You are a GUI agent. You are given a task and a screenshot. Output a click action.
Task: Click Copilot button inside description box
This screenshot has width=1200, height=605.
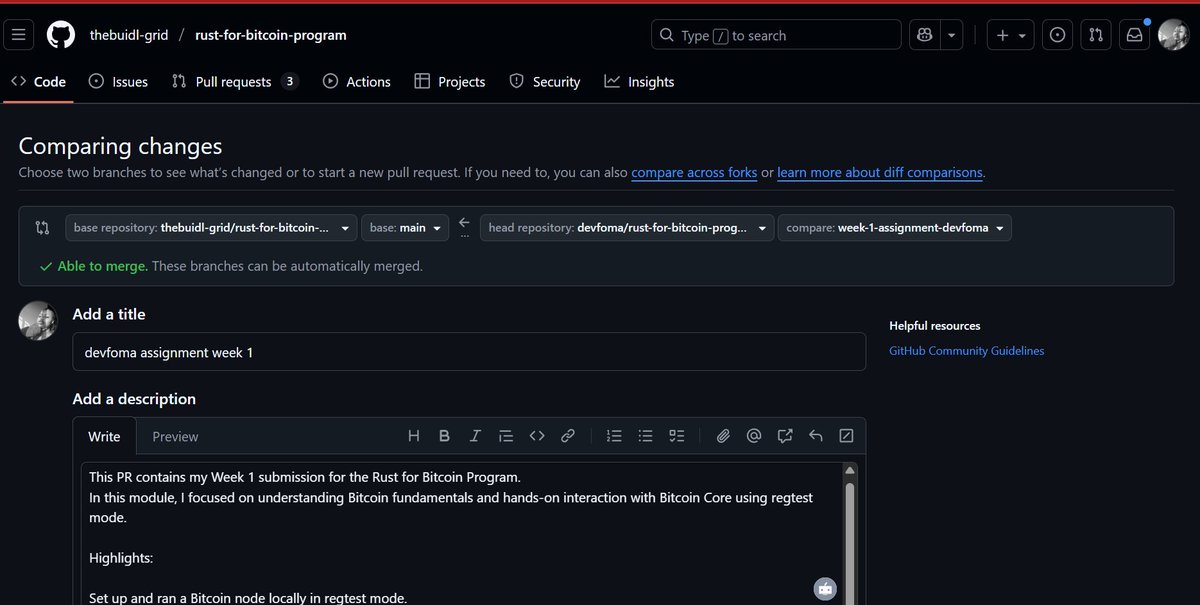(x=825, y=588)
